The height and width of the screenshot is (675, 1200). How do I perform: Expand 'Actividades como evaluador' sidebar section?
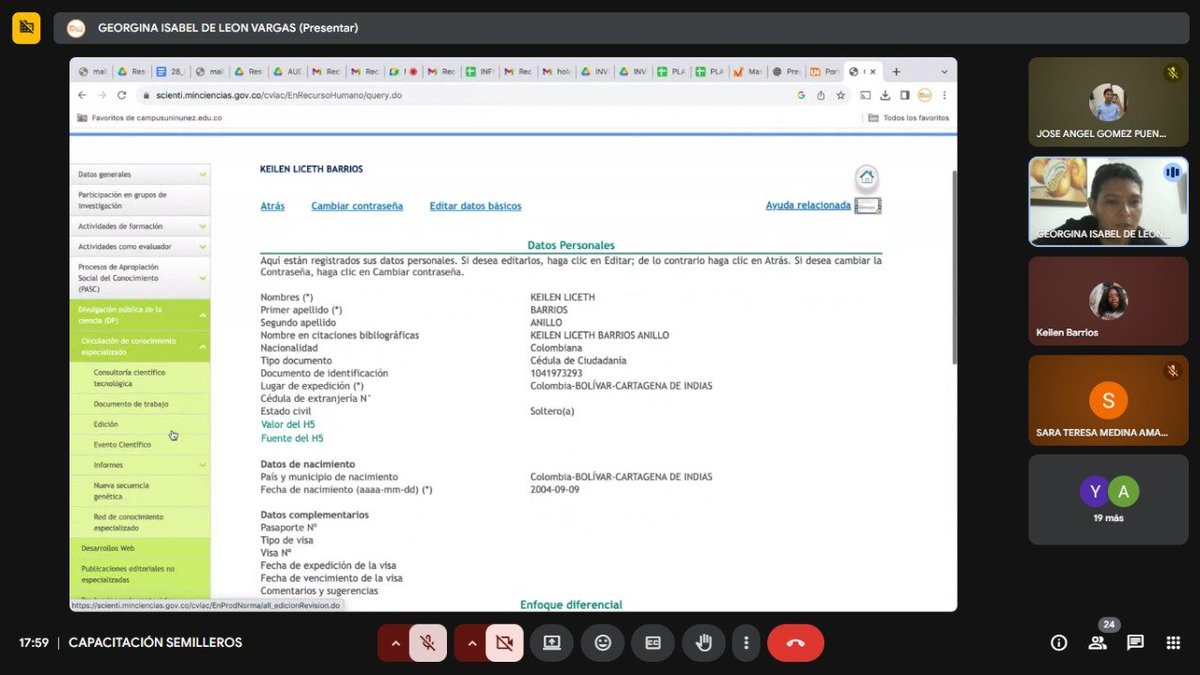[140, 246]
